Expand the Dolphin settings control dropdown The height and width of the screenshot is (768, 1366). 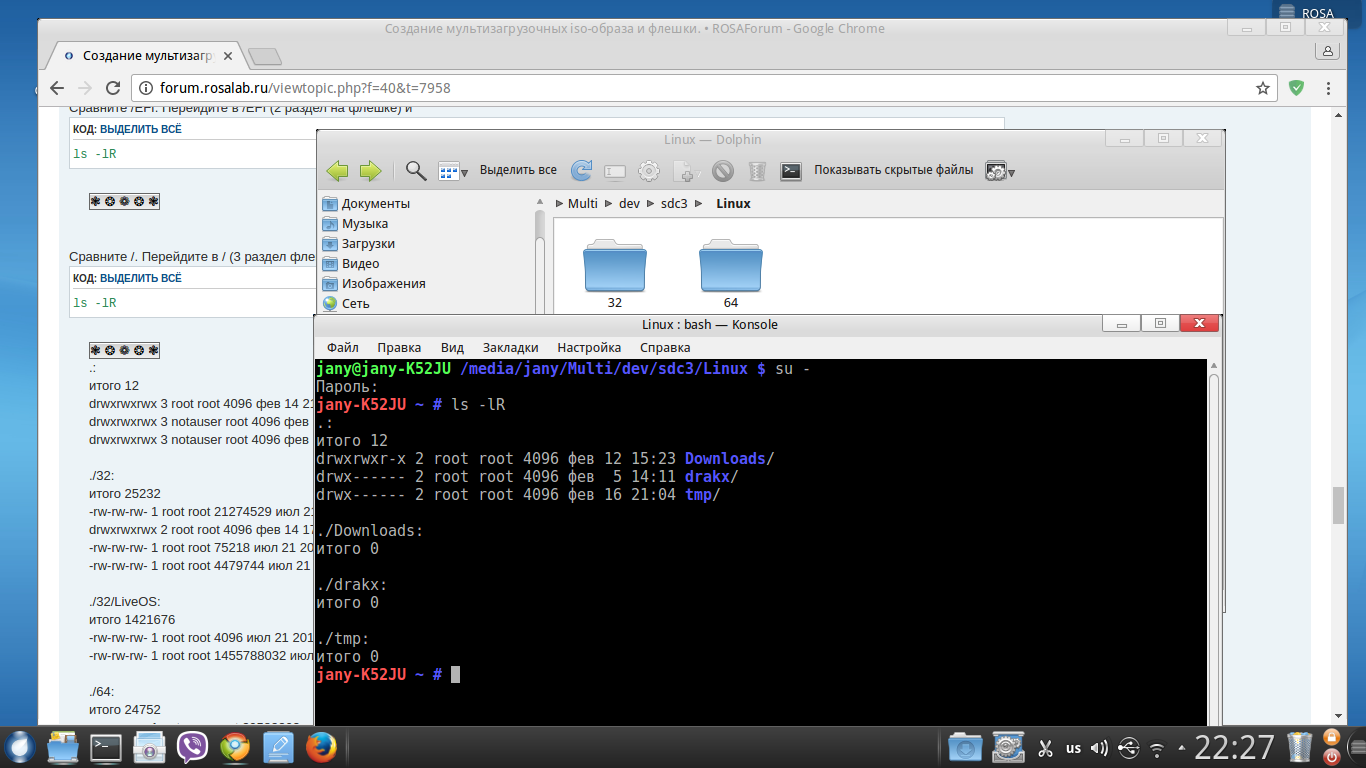(999, 171)
